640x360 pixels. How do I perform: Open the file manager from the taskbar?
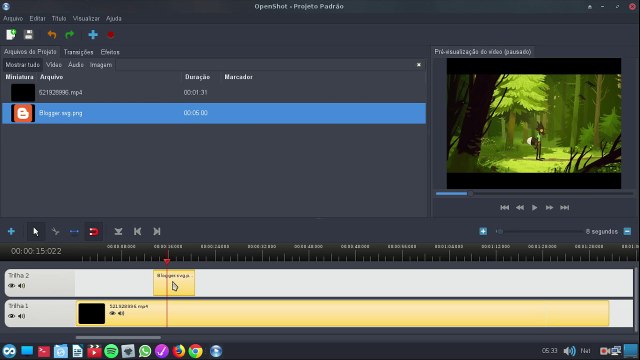click(61, 351)
